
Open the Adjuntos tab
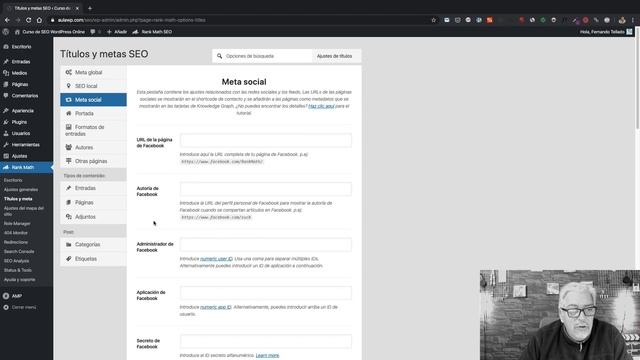93,217
